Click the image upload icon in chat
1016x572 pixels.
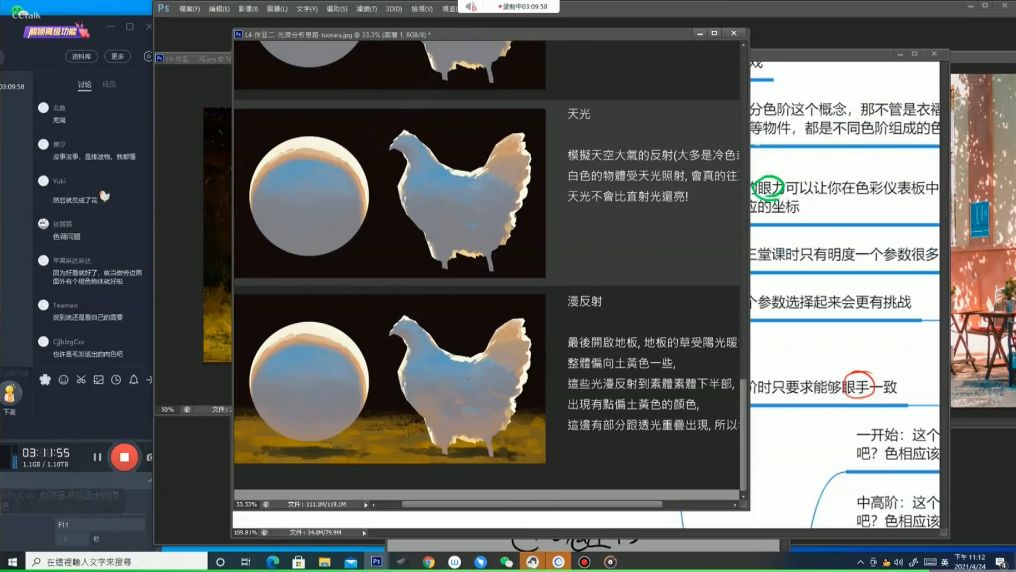click(98, 380)
